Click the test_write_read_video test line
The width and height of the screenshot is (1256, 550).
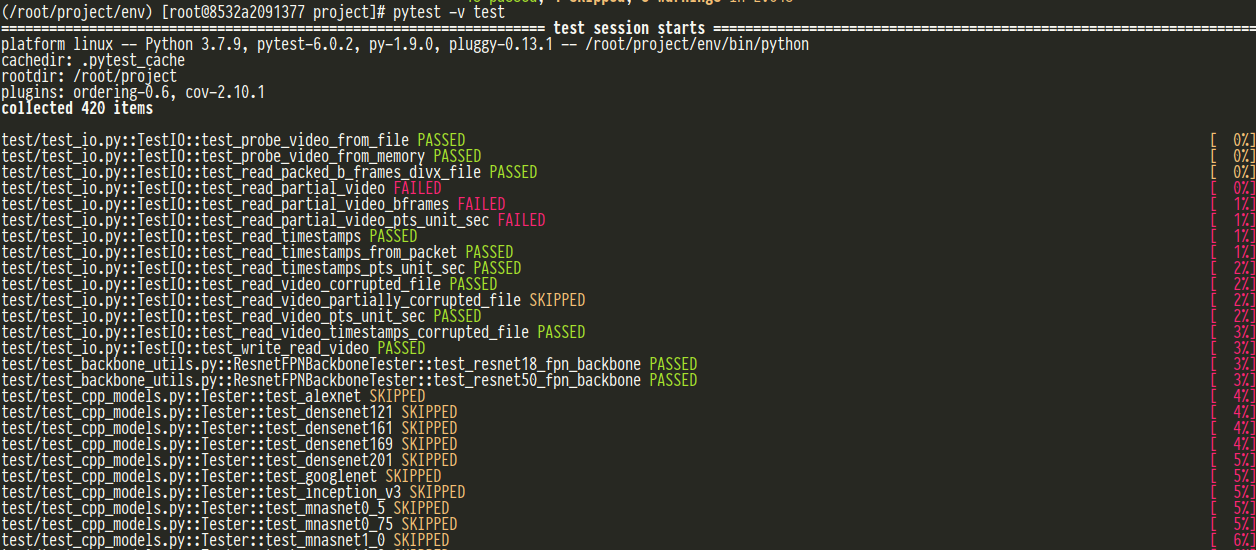click(213, 348)
